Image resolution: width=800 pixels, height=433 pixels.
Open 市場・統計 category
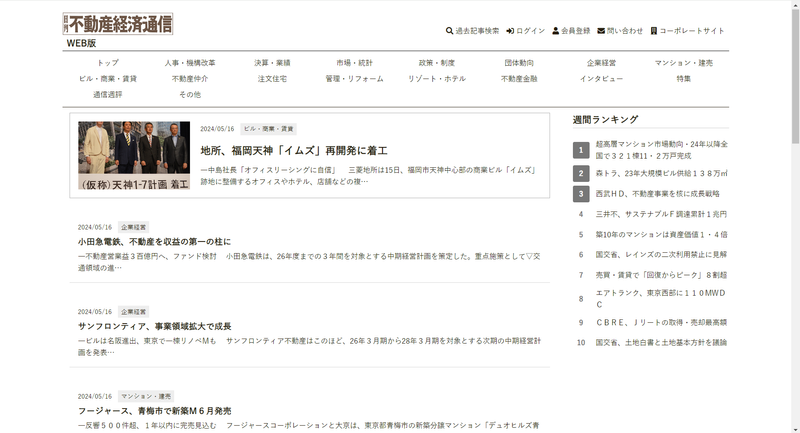coord(354,63)
